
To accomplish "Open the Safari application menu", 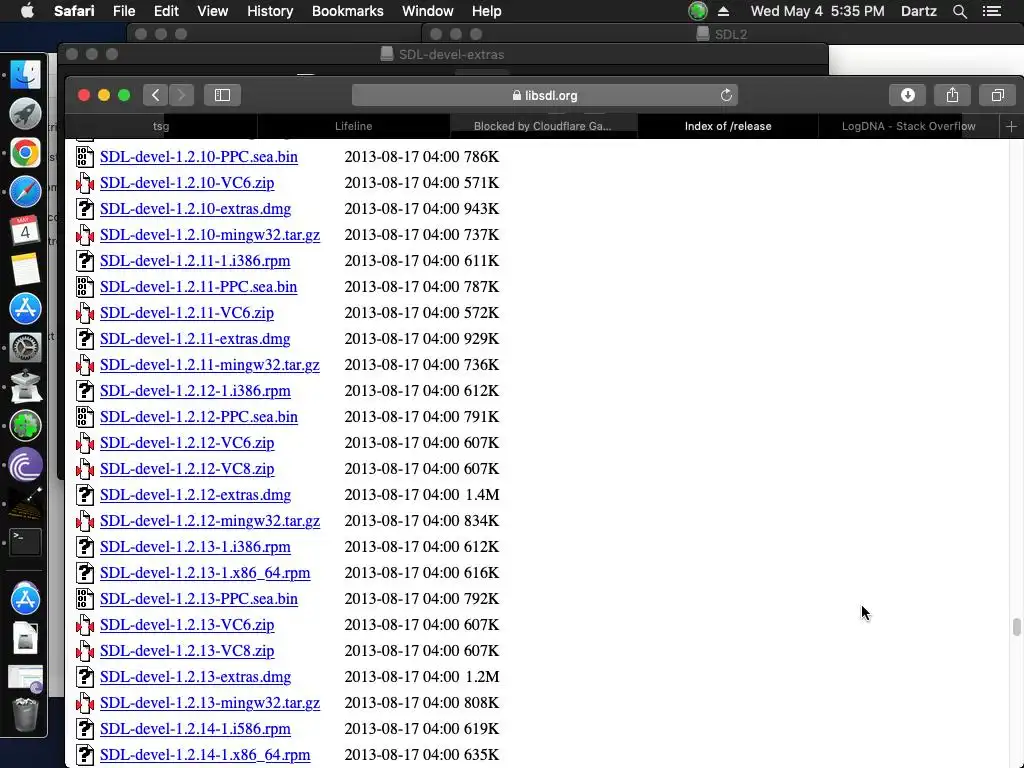I will [74, 11].
